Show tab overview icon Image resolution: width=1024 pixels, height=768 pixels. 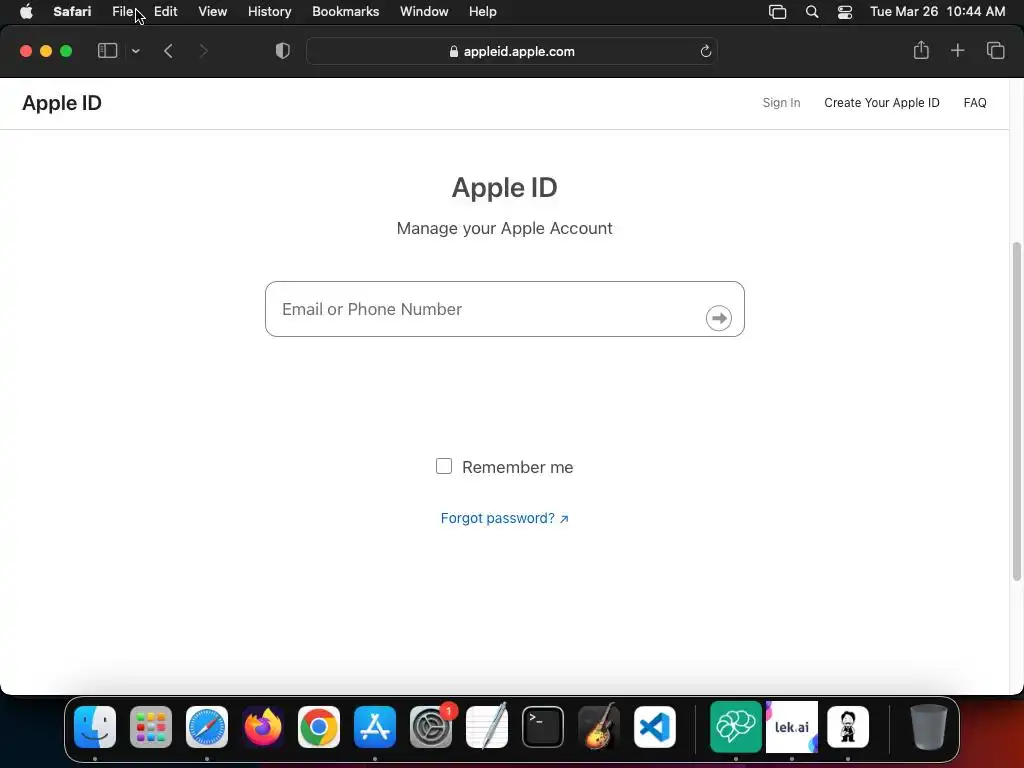click(995, 50)
